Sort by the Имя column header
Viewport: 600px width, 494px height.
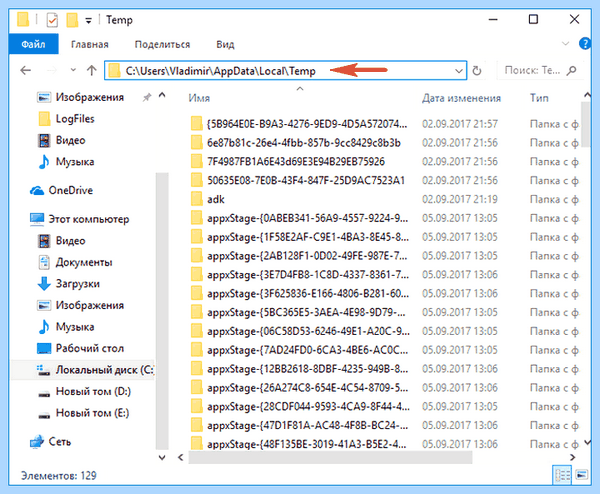[x=199, y=98]
